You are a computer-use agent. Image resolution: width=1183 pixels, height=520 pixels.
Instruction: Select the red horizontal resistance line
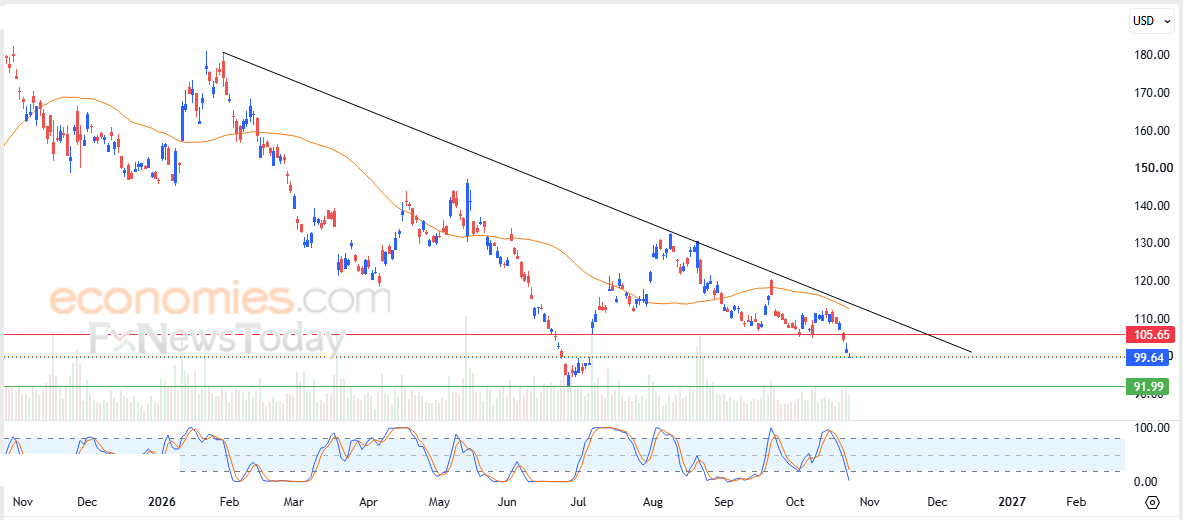tap(562, 334)
